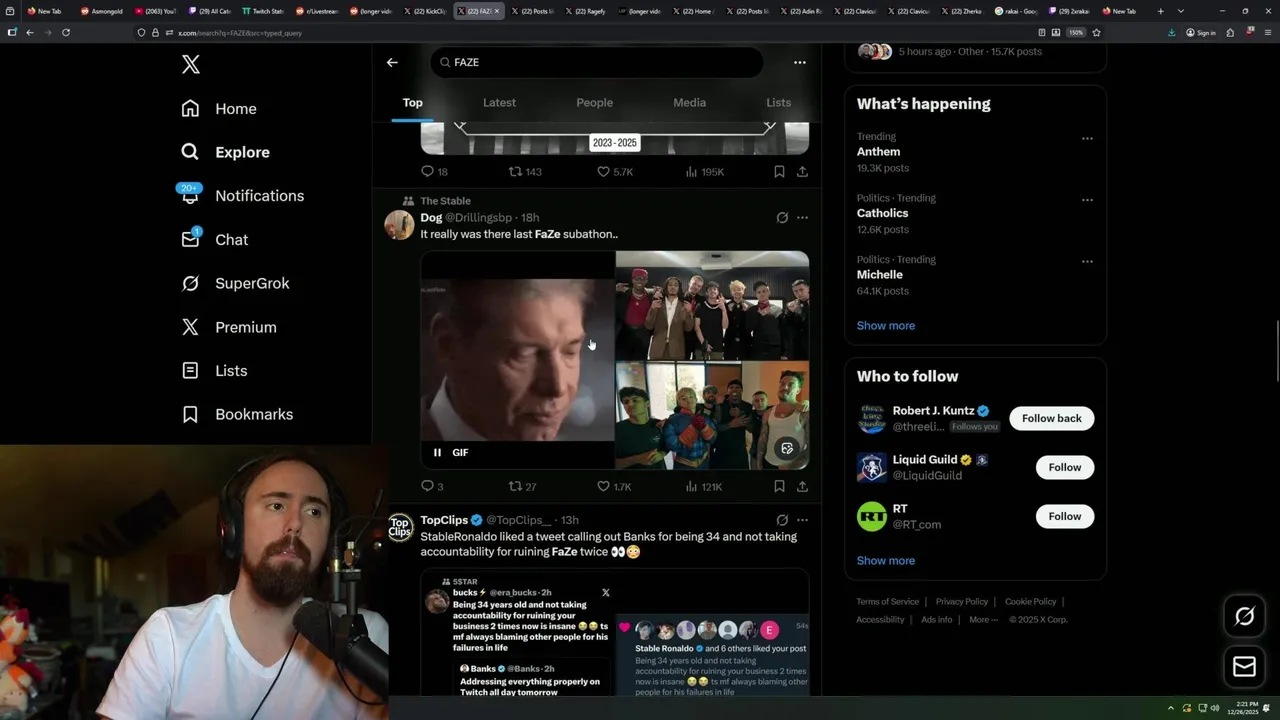Open more options for Anthem trend

[x=1087, y=138]
